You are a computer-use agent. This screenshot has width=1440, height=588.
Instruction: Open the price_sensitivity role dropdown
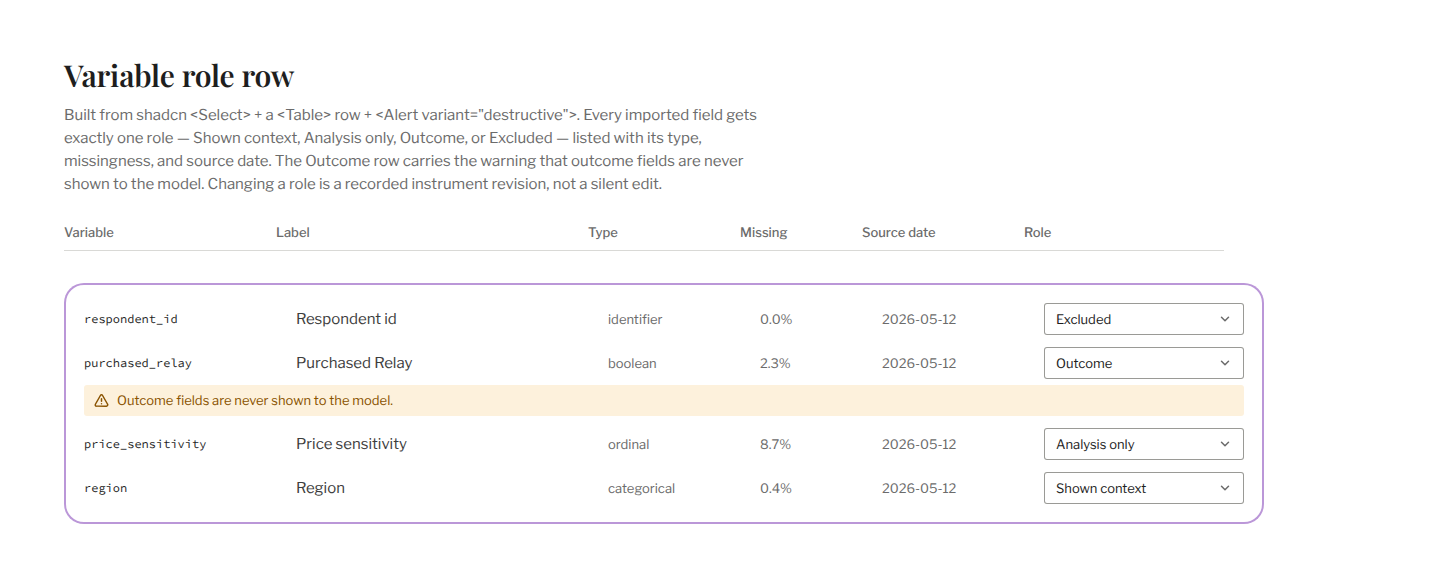(x=1143, y=444)
